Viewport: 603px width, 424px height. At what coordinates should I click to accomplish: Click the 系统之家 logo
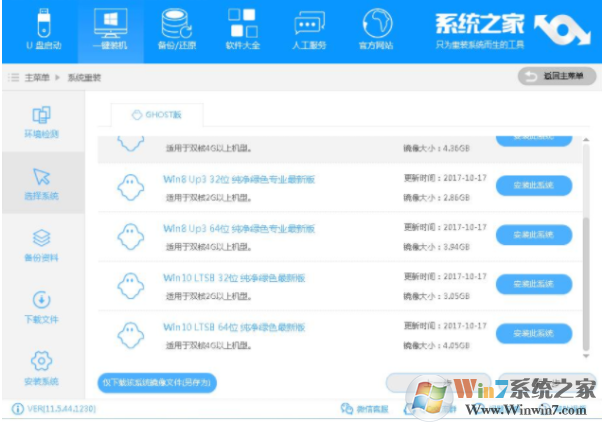512,30
